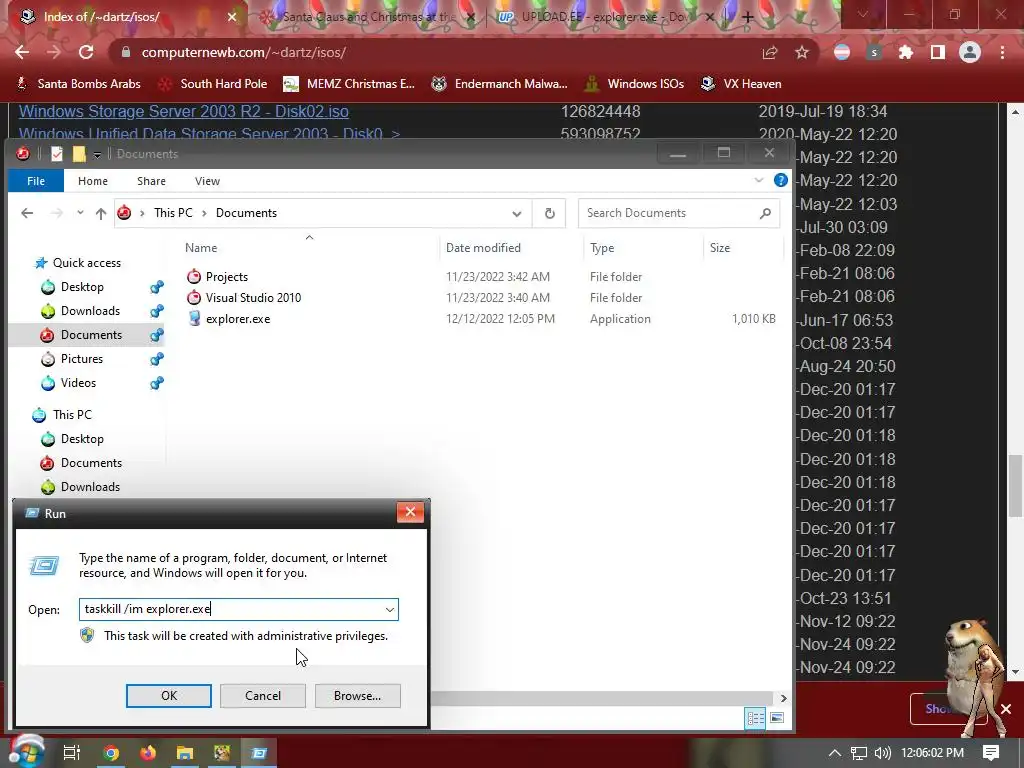The height and width of the screenshot is (768, 1024).
Task: Show hidden system tray icons
Action: point(835,753)
